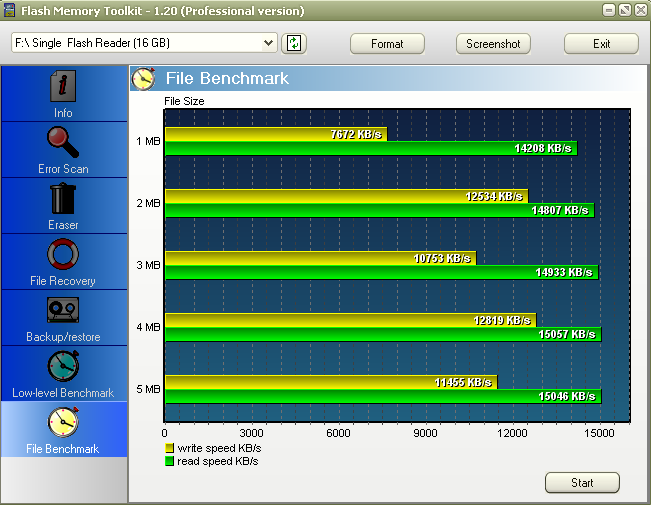This screenshot has width=651, height=505.
Task: Open the Eraser trash can tool
Action: pos(63,199)
